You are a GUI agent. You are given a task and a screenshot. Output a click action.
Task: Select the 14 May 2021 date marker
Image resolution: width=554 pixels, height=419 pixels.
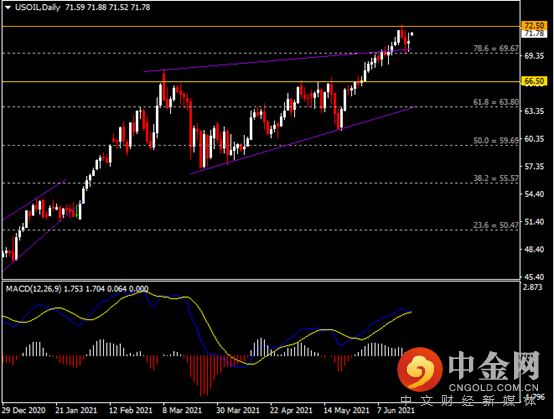[346, 411]
